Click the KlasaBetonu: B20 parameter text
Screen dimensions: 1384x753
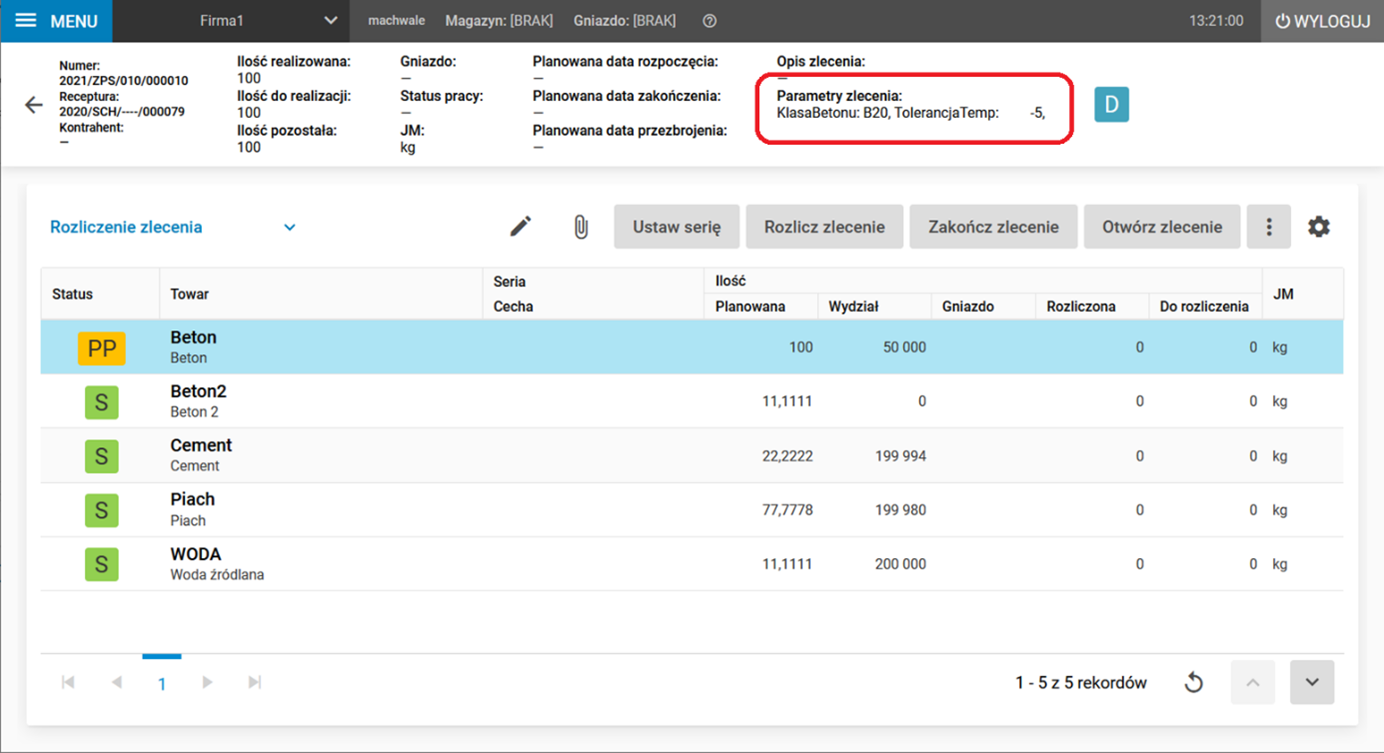pos(832,113)
